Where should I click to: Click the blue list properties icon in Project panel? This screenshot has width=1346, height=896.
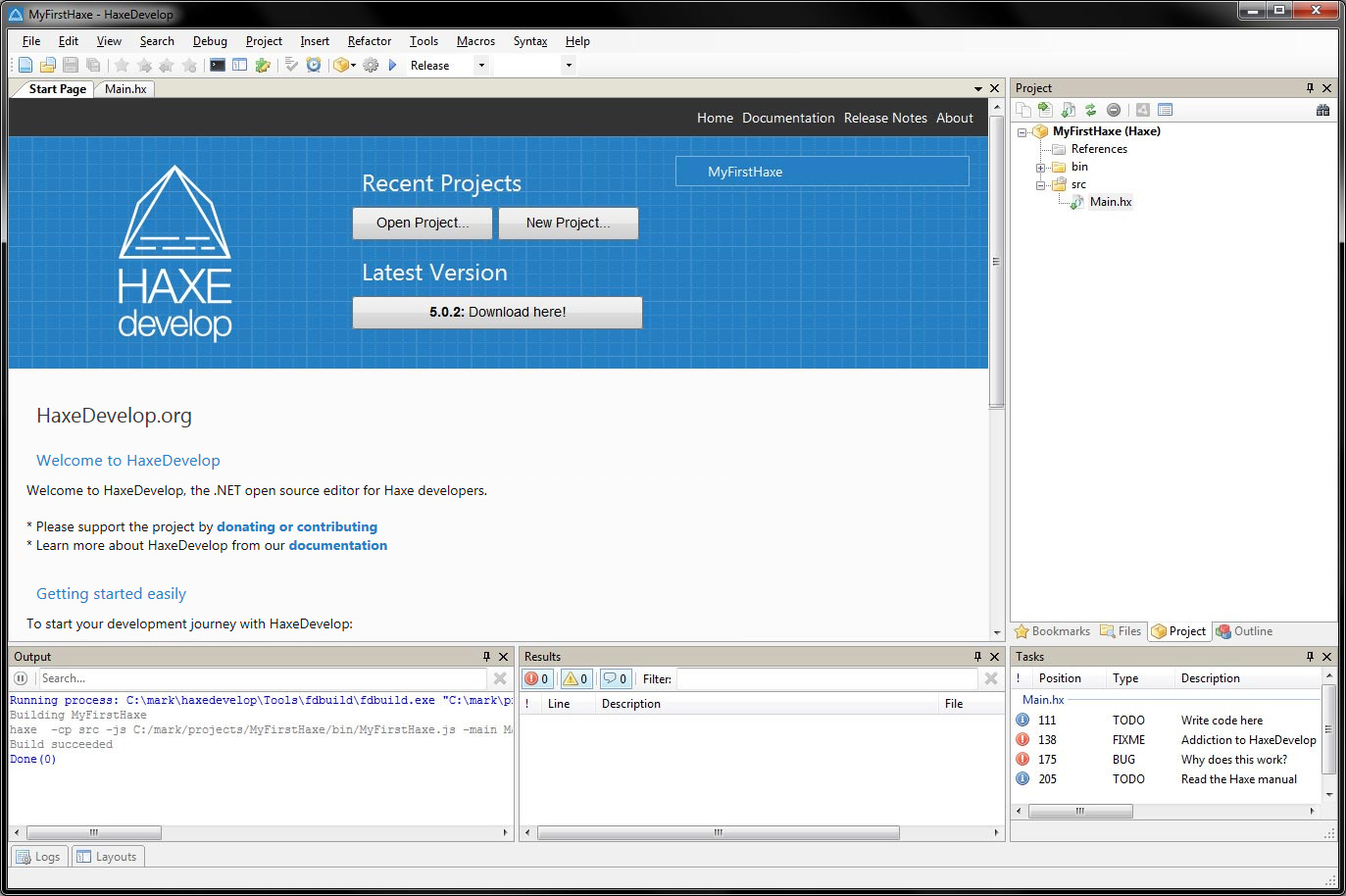click(1165, 110)
